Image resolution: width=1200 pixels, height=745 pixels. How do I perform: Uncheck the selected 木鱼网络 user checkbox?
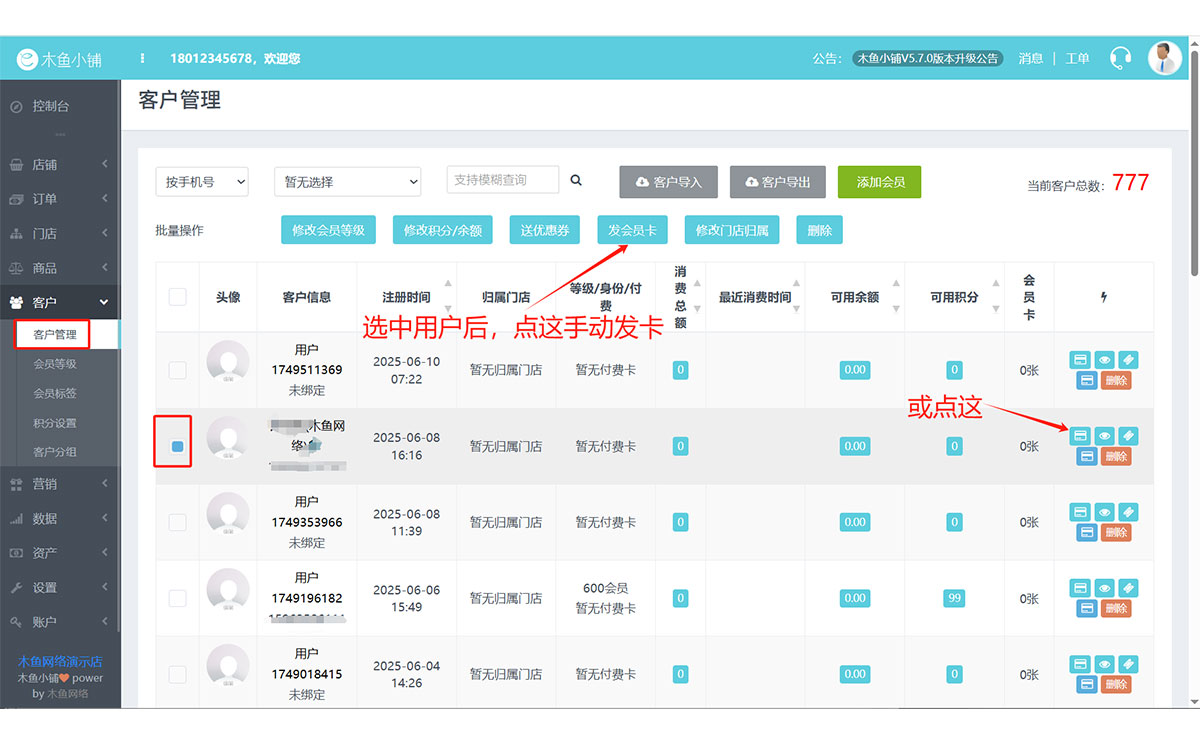tap(177, 446)
